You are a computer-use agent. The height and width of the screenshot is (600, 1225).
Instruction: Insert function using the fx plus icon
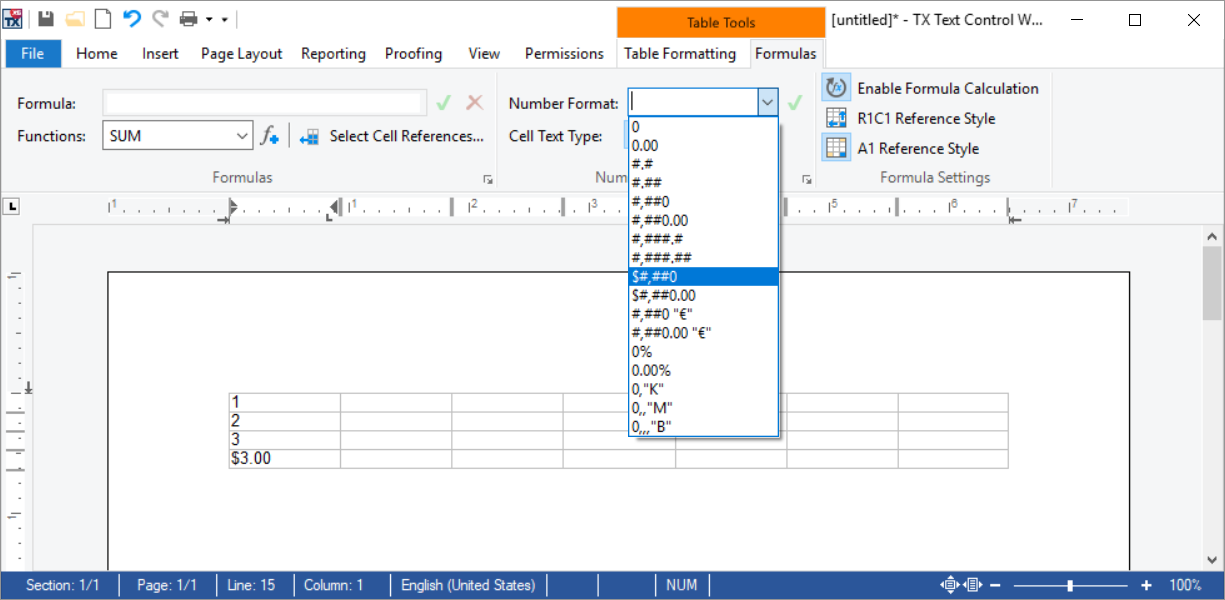pyautogui.click(x=270, y=136)
